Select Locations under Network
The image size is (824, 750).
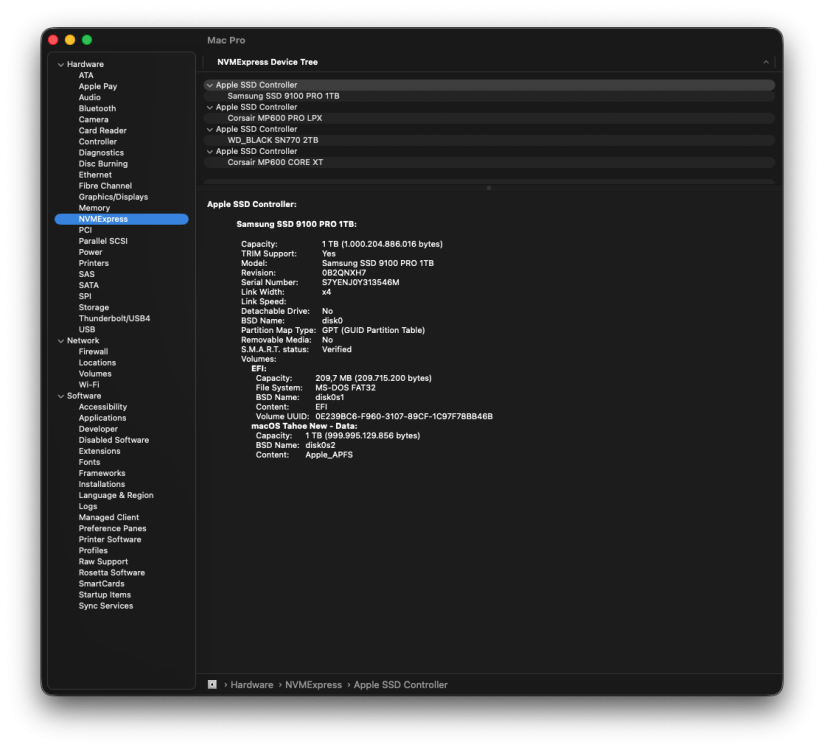coord(97,363)
